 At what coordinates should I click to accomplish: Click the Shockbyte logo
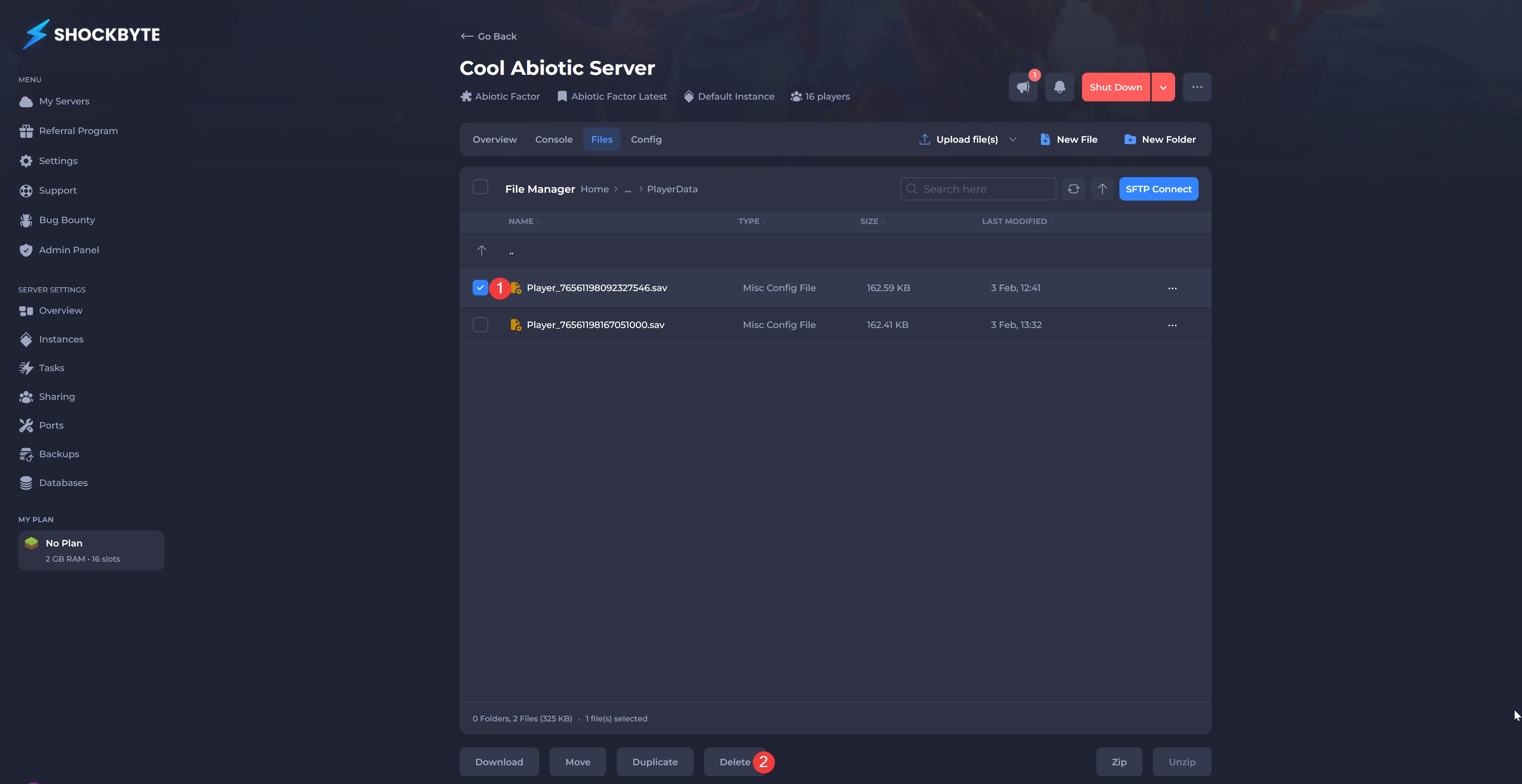tap(91, 34)
